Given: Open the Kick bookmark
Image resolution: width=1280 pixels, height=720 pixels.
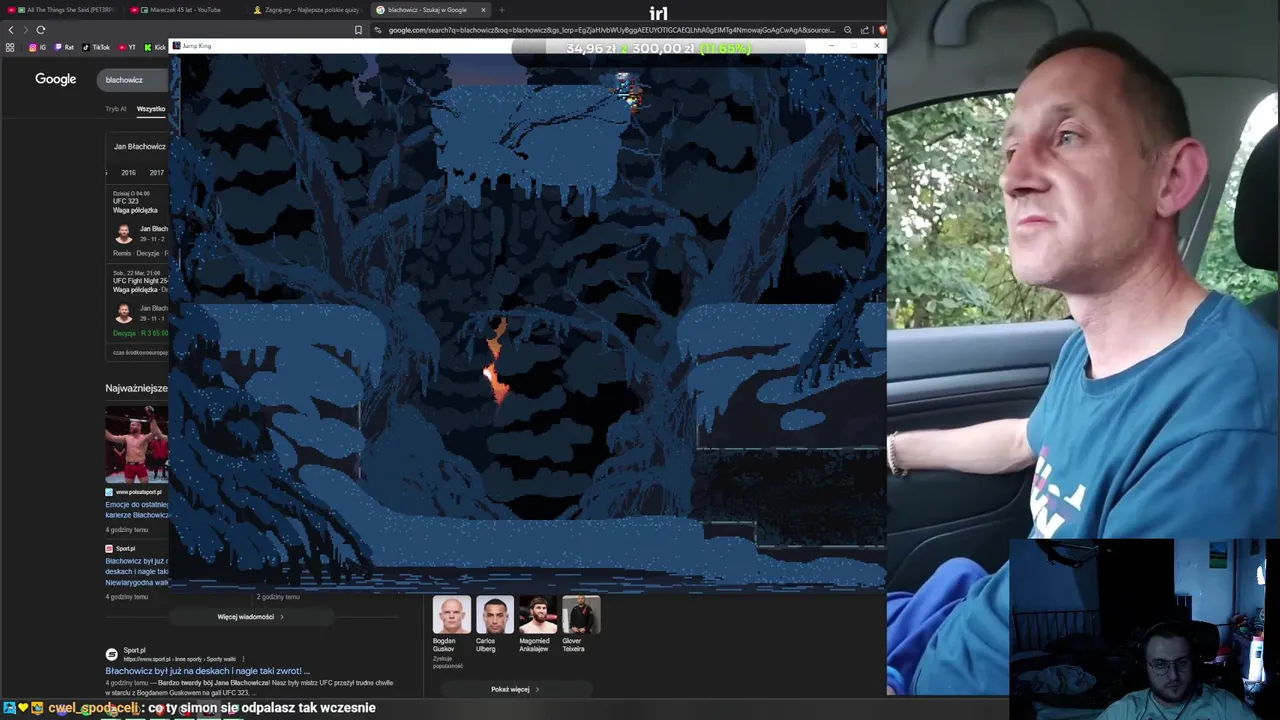Looking at the screenshot, I should tap(155, 47).
